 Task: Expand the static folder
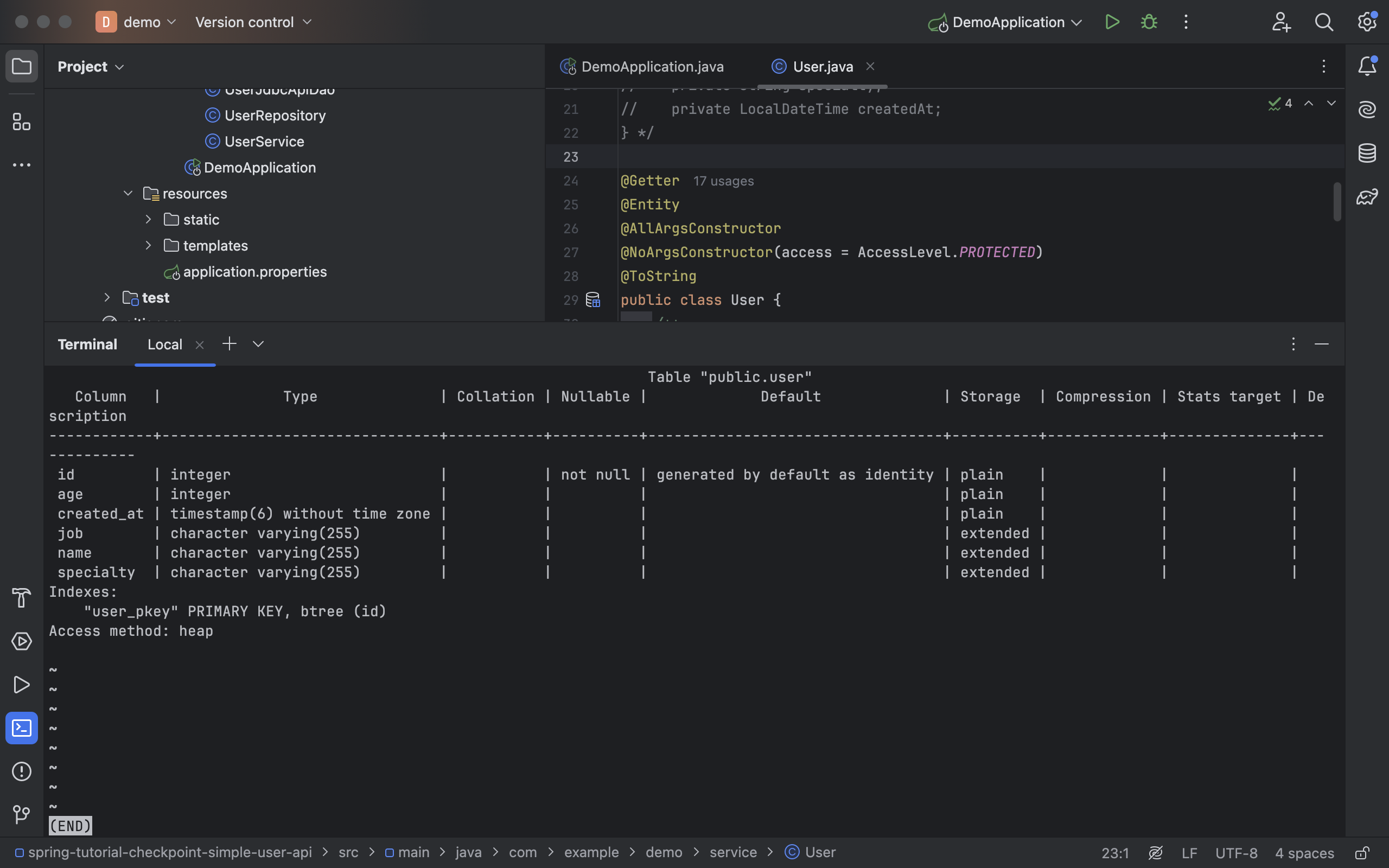148,219
